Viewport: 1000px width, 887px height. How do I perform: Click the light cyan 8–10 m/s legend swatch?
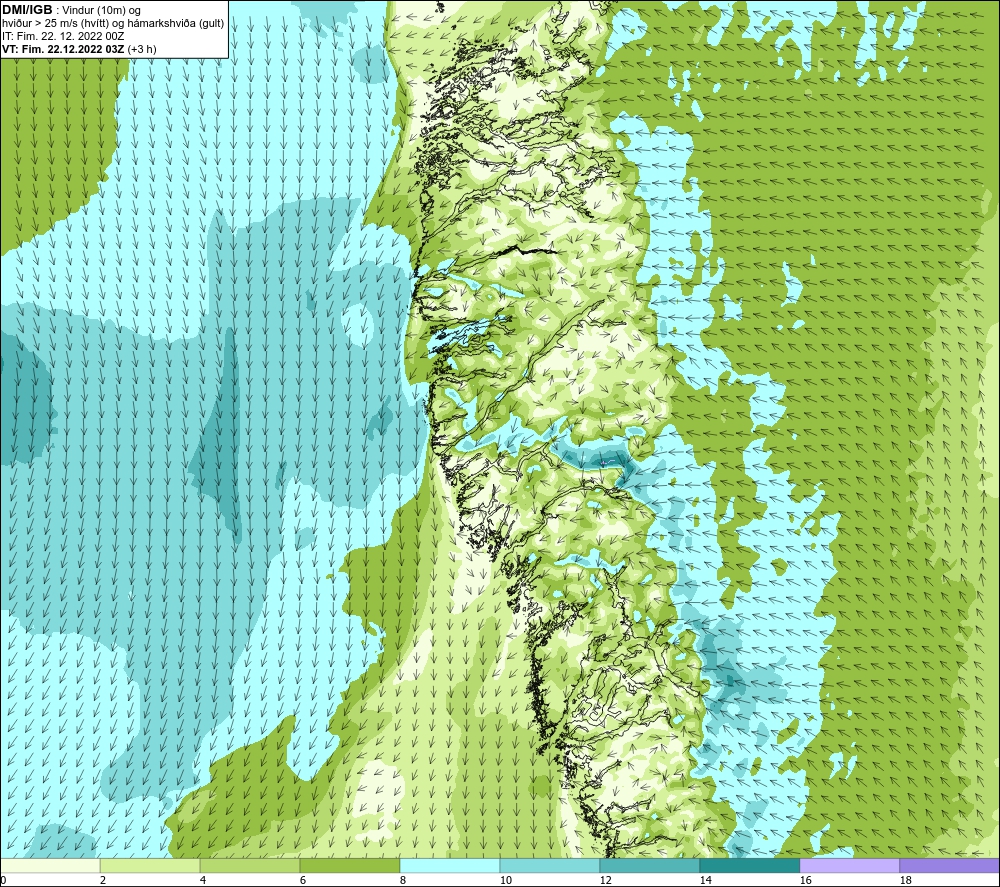pos(450,865)
